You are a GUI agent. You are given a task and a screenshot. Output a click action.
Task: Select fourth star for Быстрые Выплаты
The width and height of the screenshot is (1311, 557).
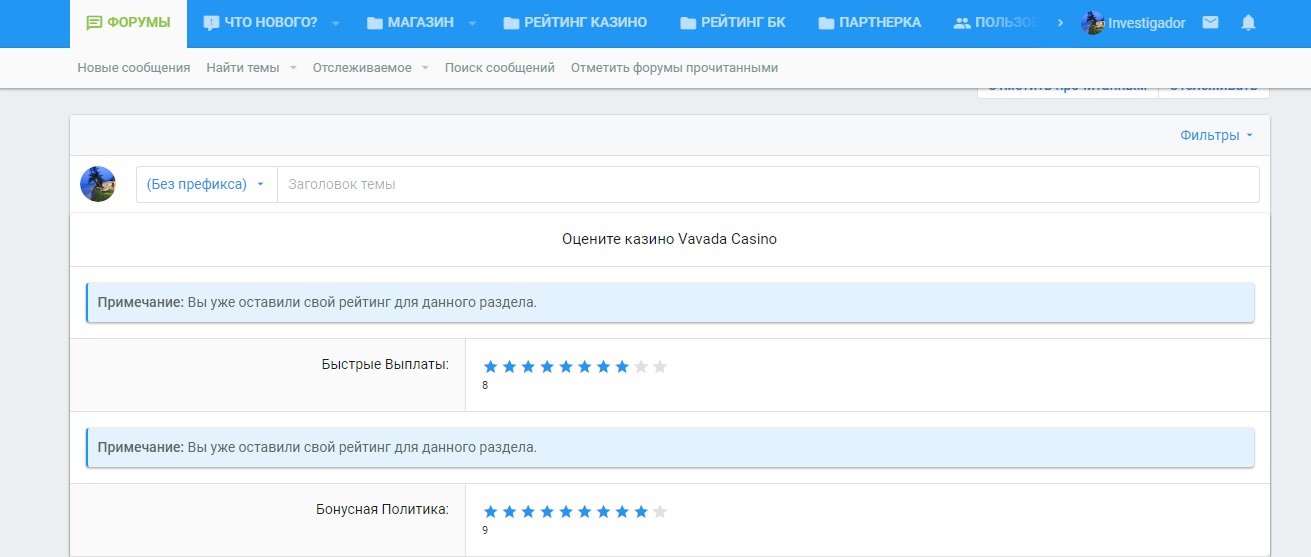click(x=547, y=367)
